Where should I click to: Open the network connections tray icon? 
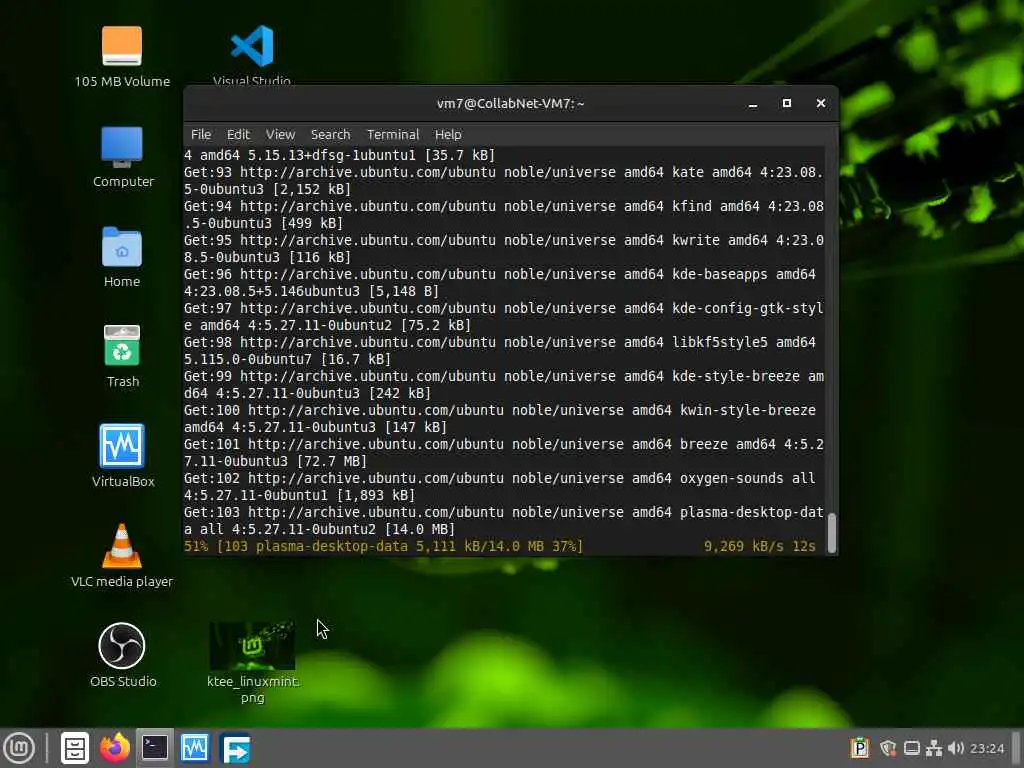click(934, 748)
